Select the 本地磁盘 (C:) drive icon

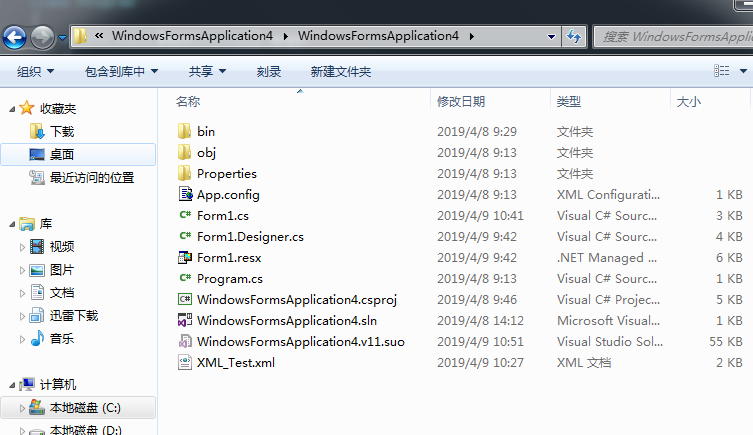37,407
